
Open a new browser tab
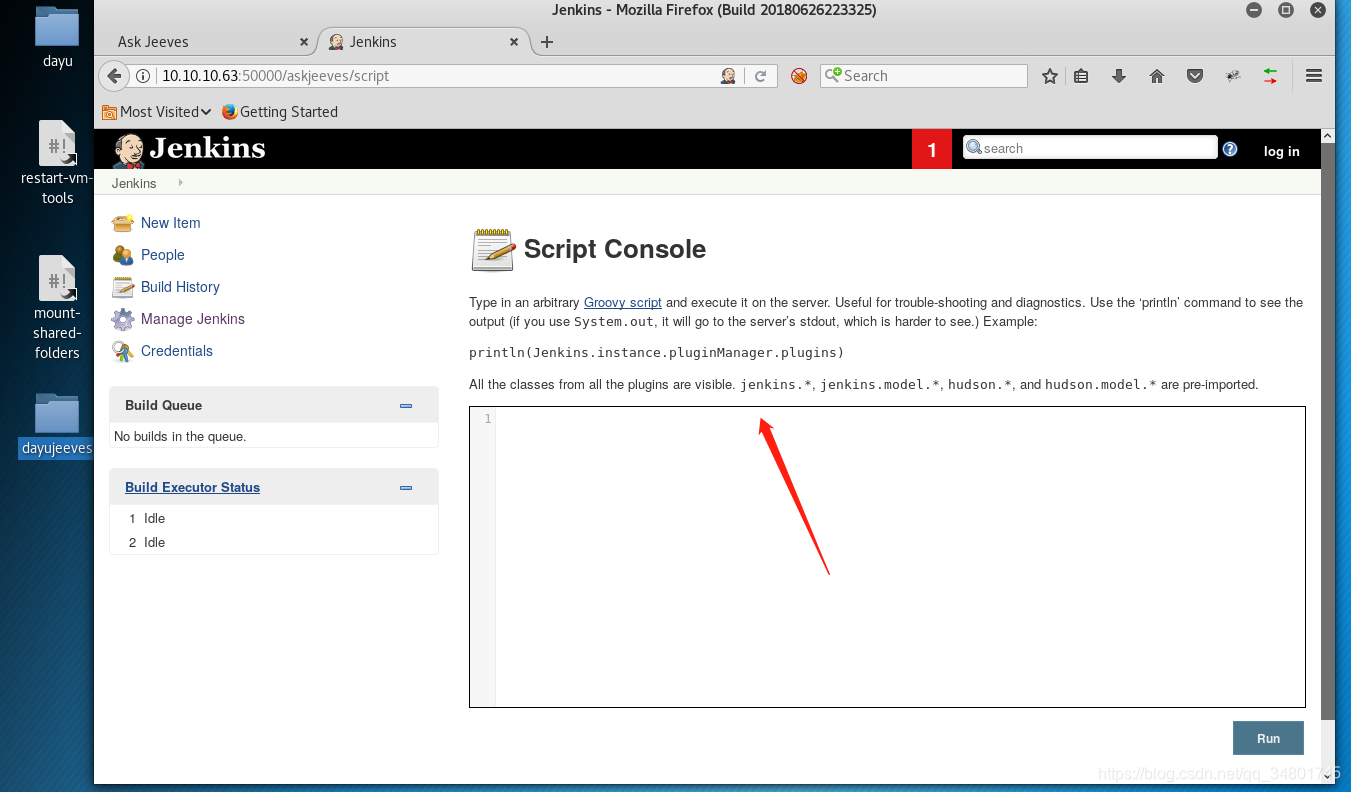click(547, 42)
